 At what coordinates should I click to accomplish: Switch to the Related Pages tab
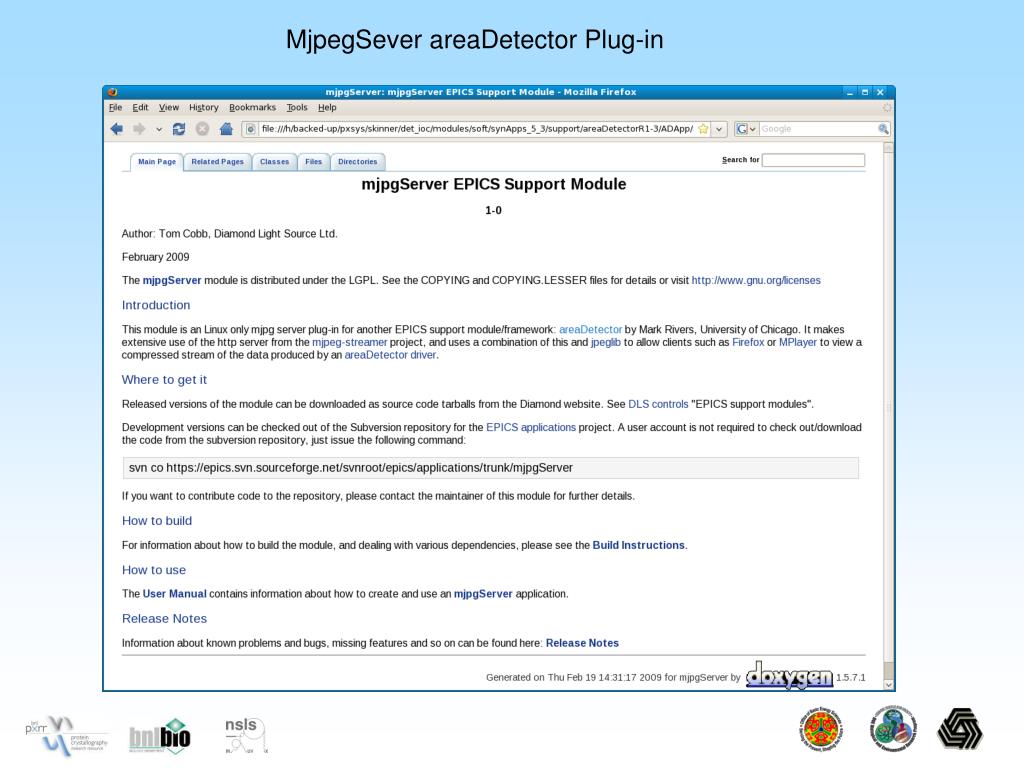[217, 162]
